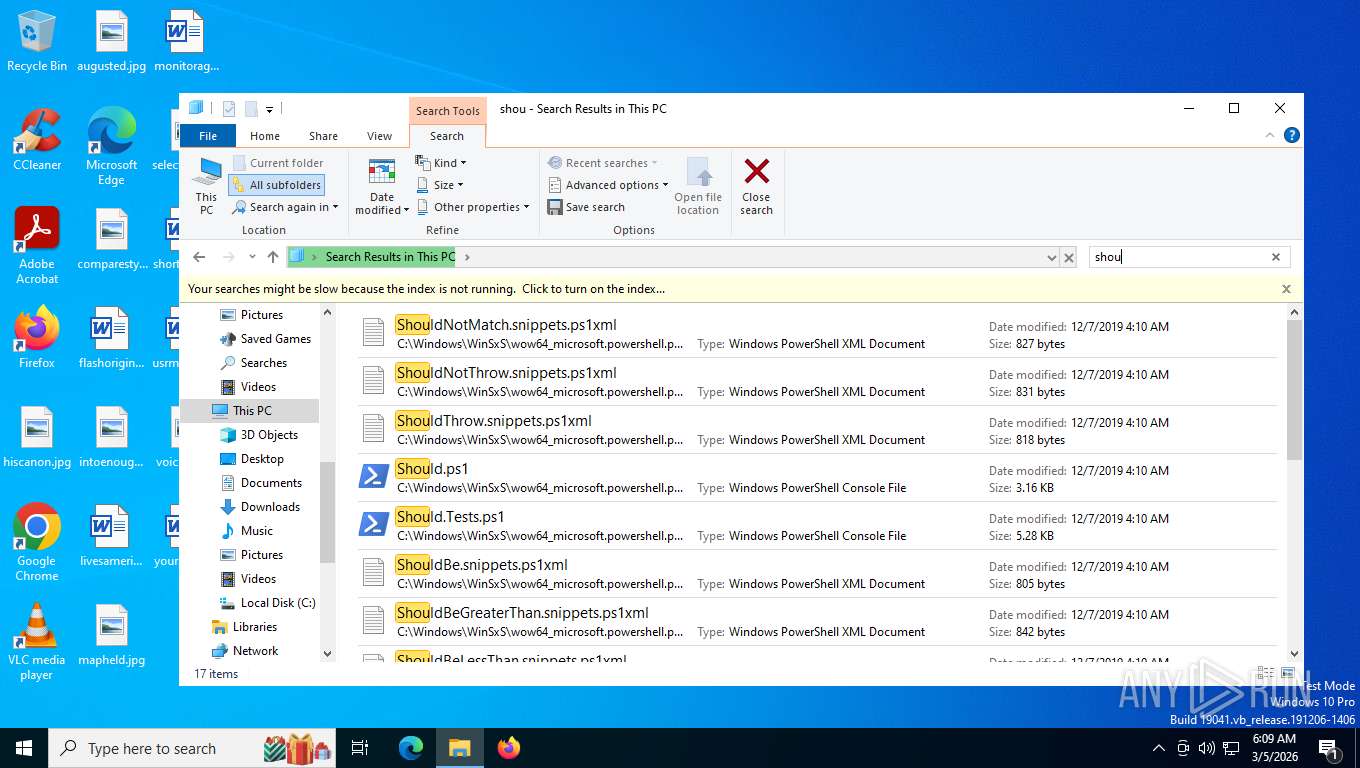
Task: Click the Windows Start button
Action: (24, 748)
